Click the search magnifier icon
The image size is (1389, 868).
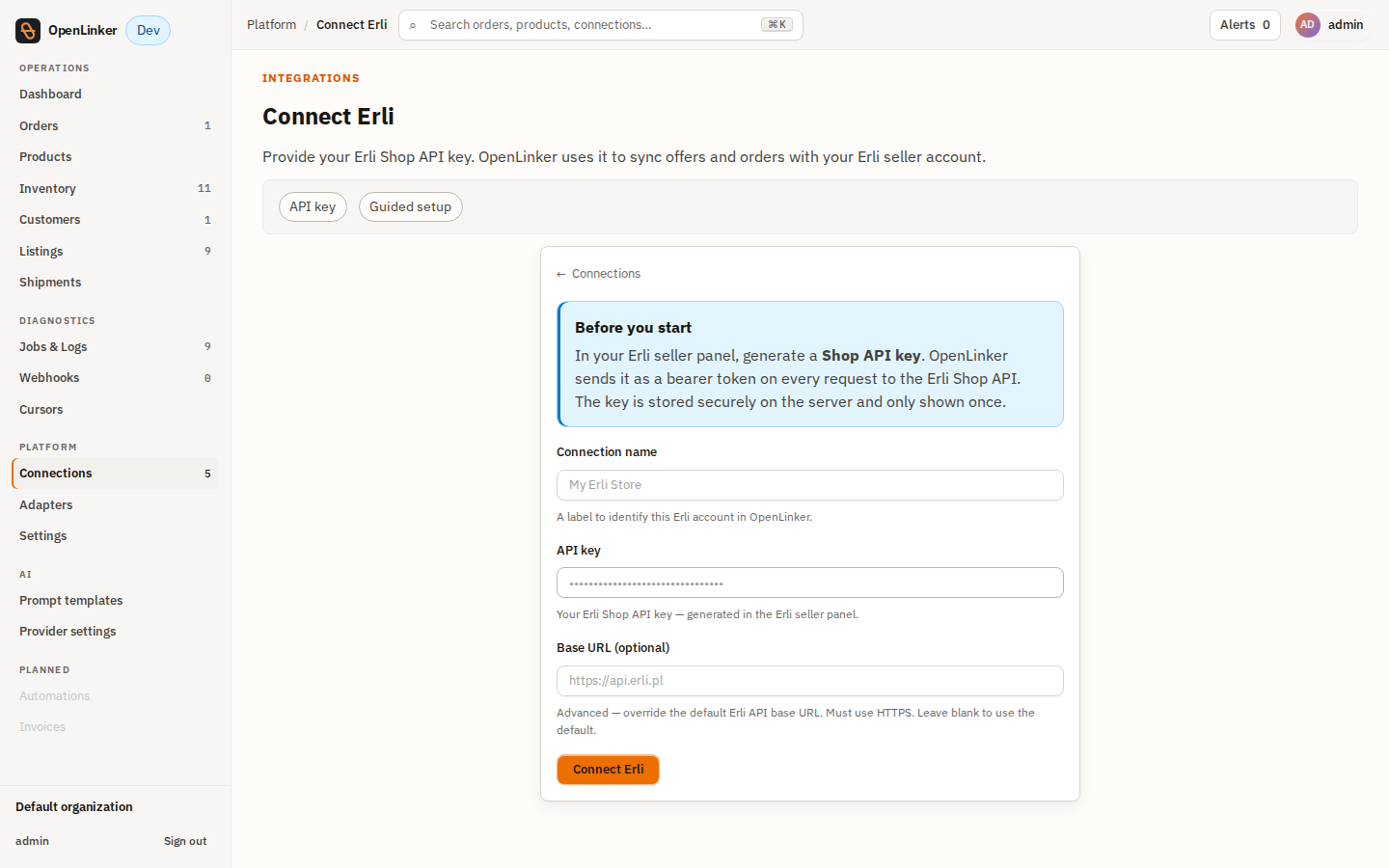(x=413, y=25)
